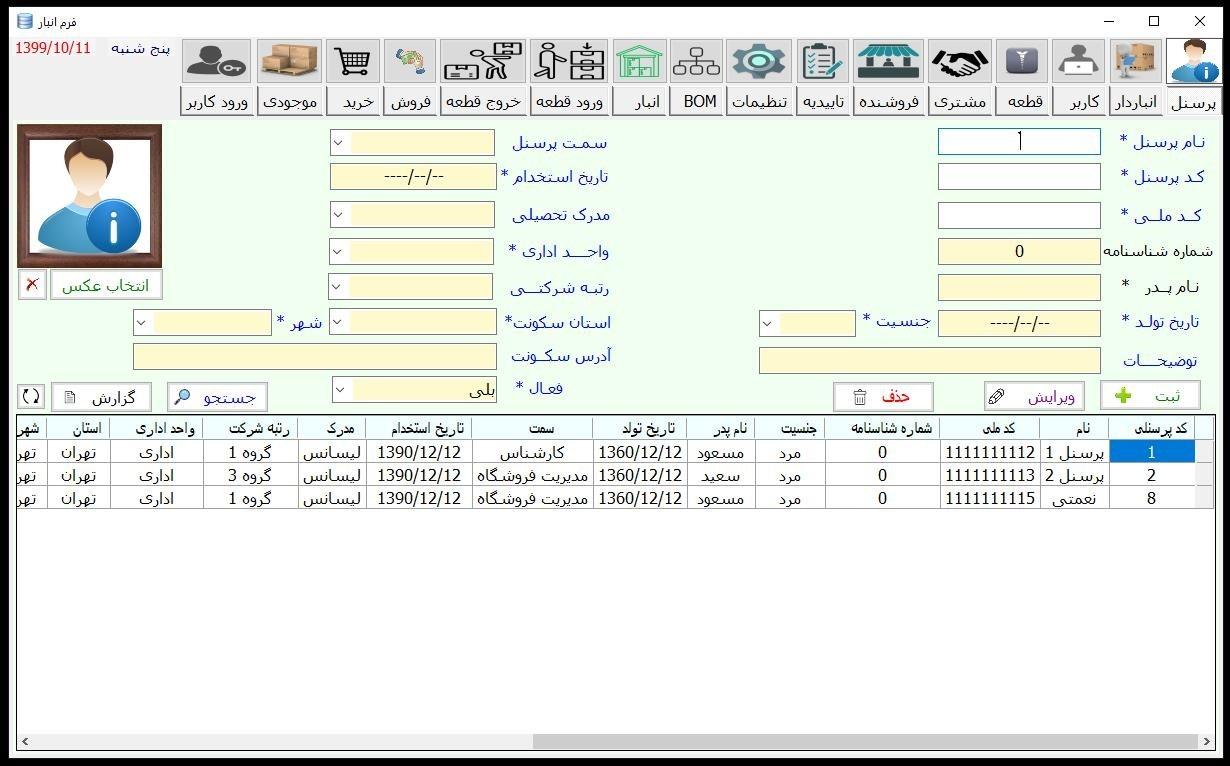The image size is (1230, 766).
Task: Select personnel code cell 8
Action: 1152,498
